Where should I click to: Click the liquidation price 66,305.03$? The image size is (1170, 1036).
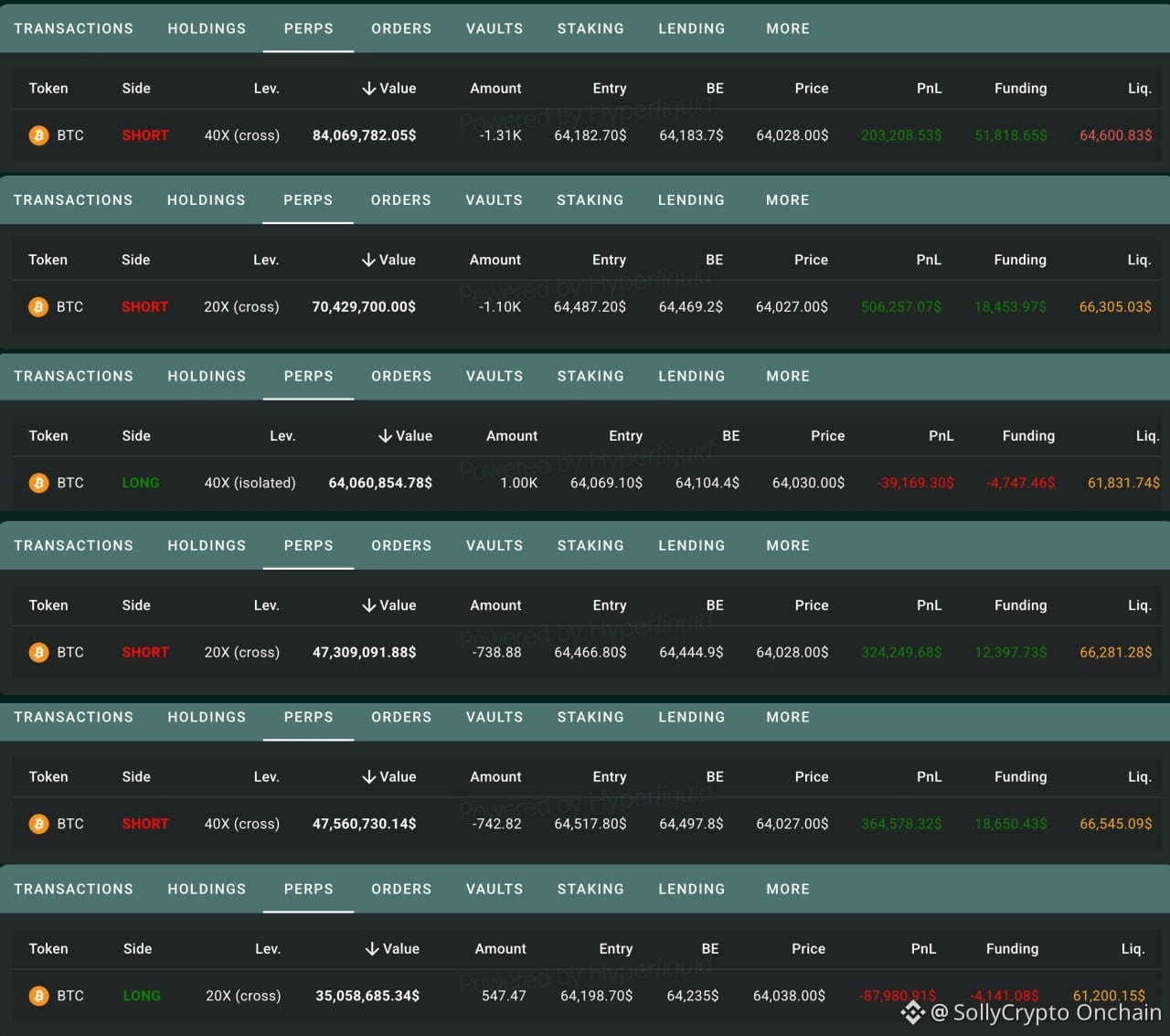coord(1115,307)
